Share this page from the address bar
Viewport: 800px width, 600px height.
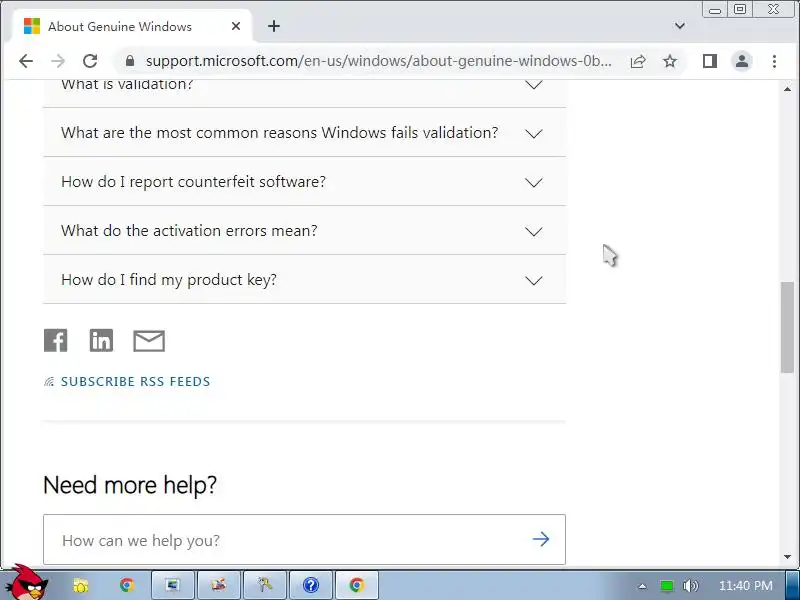click(x=638, y=61)
